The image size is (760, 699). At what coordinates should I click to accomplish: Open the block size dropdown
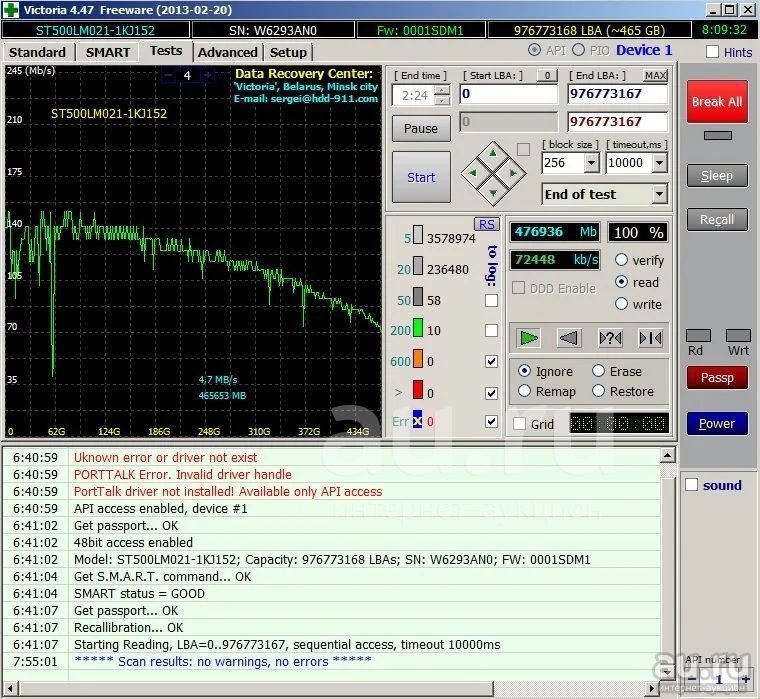[591, 163]
